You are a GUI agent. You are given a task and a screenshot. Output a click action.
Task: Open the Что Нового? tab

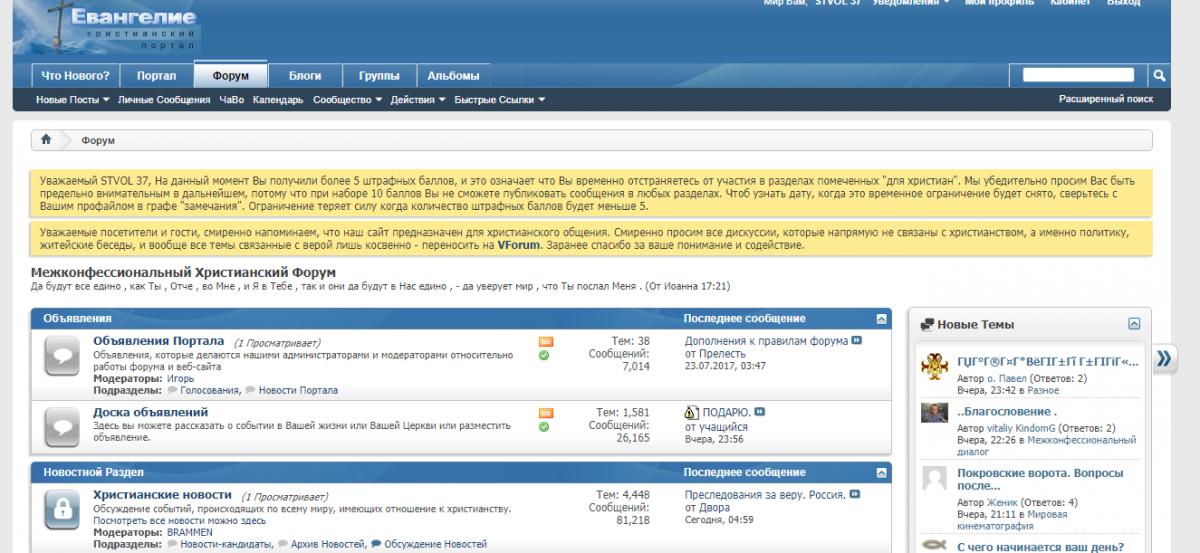(76, 76)
